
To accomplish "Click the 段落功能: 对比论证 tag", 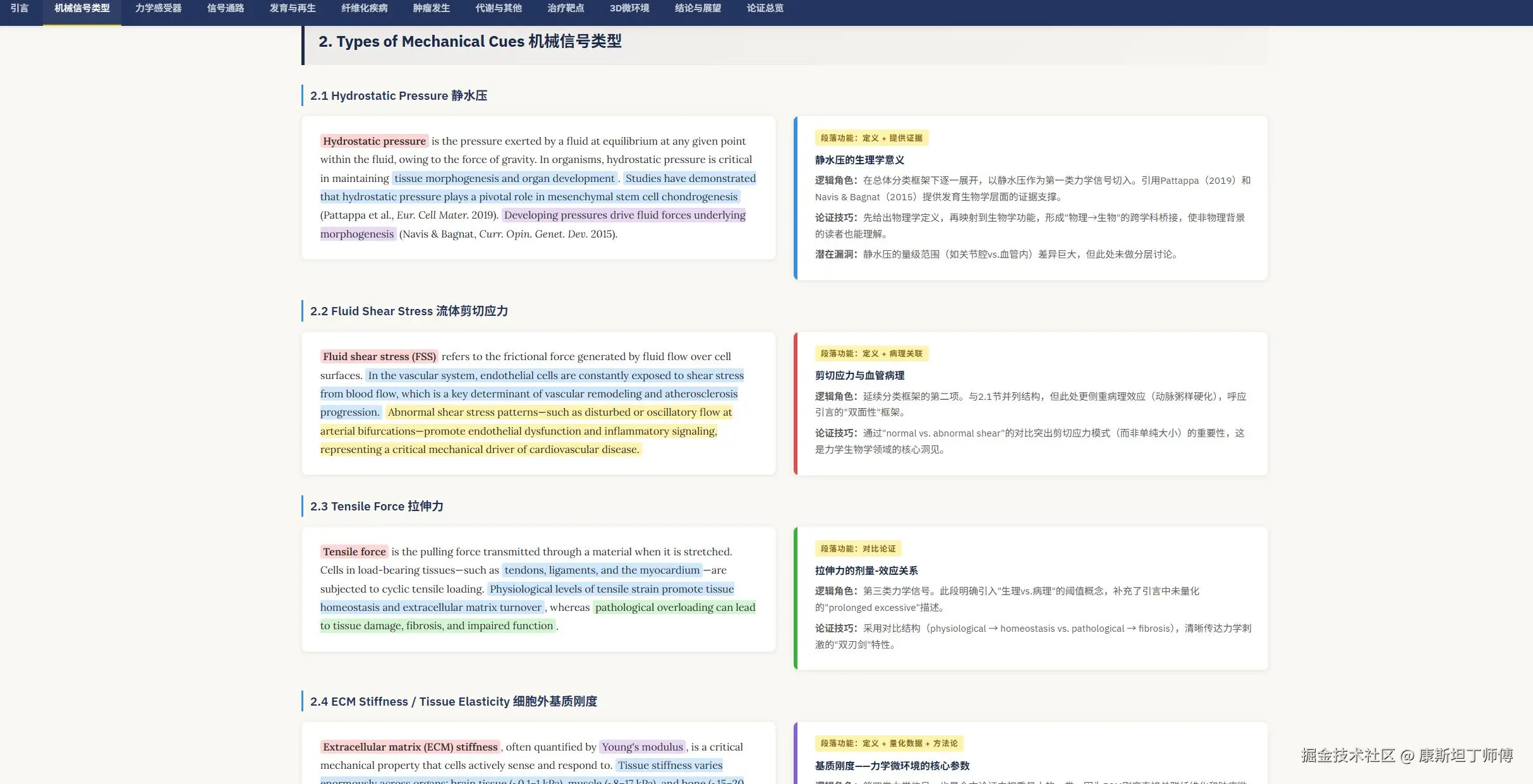I will coord(857,548).
